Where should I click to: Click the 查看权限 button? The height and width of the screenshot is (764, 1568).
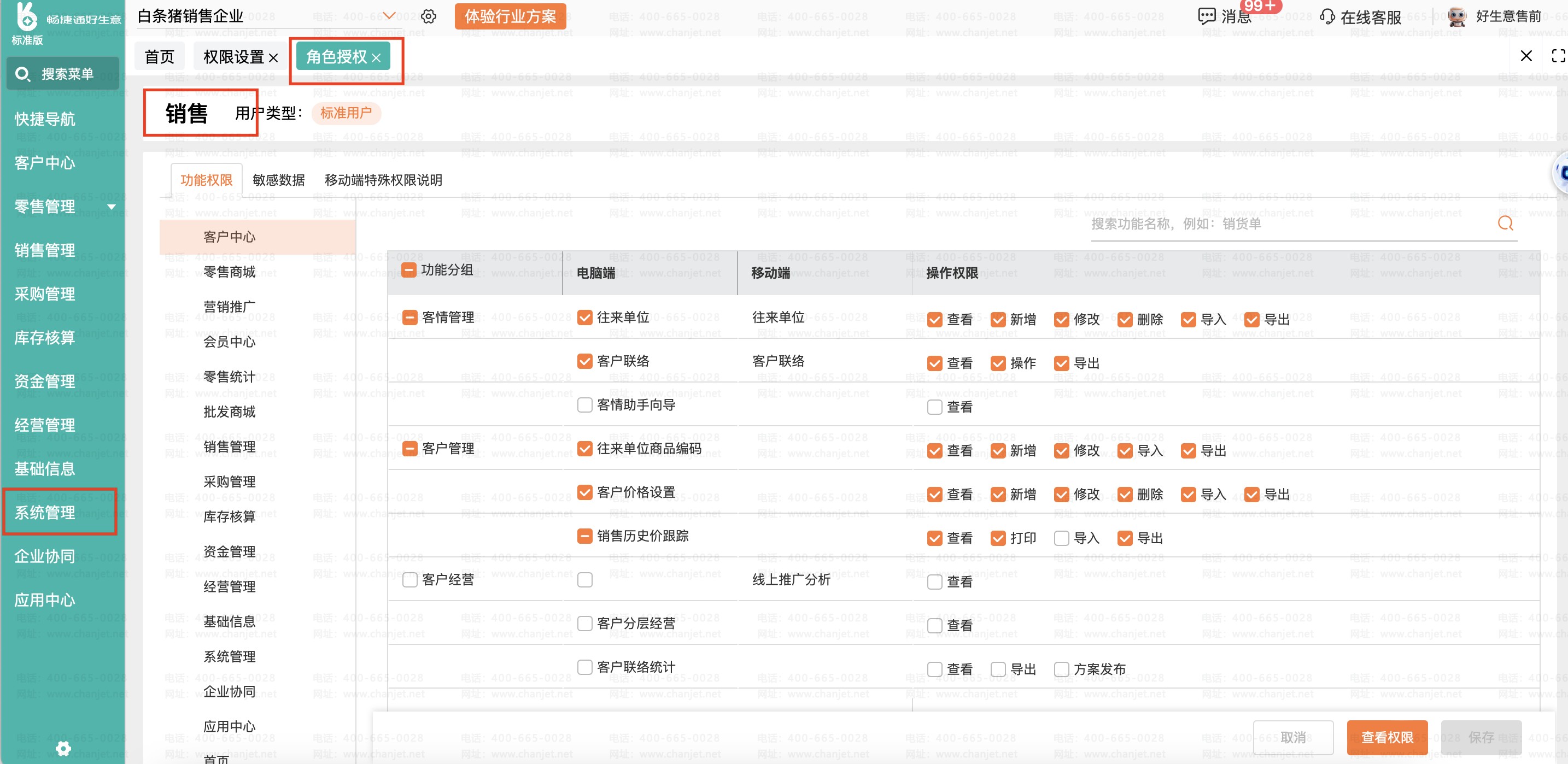1387,737
